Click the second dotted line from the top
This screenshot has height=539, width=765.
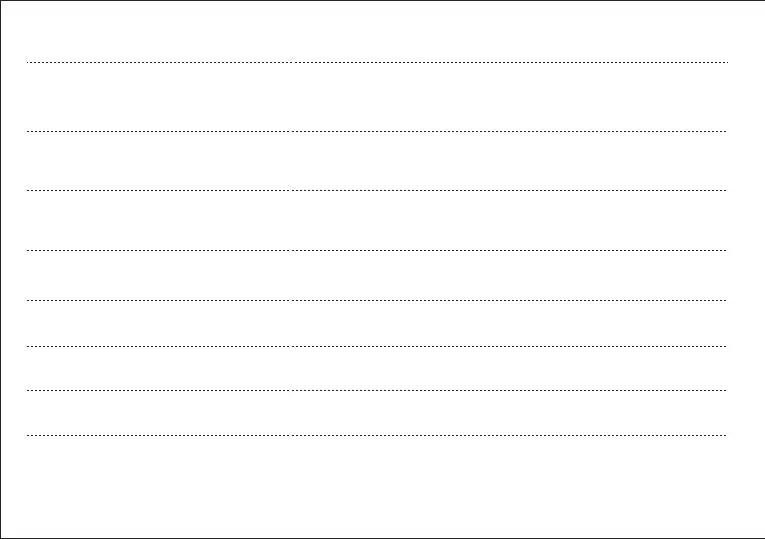377,131
